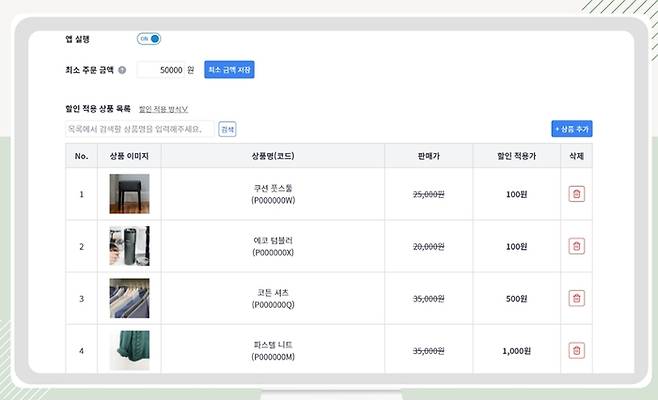Image resolution: width=658 pixels, height=400 pixels.
Task: Focus the minimum order amount field showing 50000
Action: tap(161, 70)
